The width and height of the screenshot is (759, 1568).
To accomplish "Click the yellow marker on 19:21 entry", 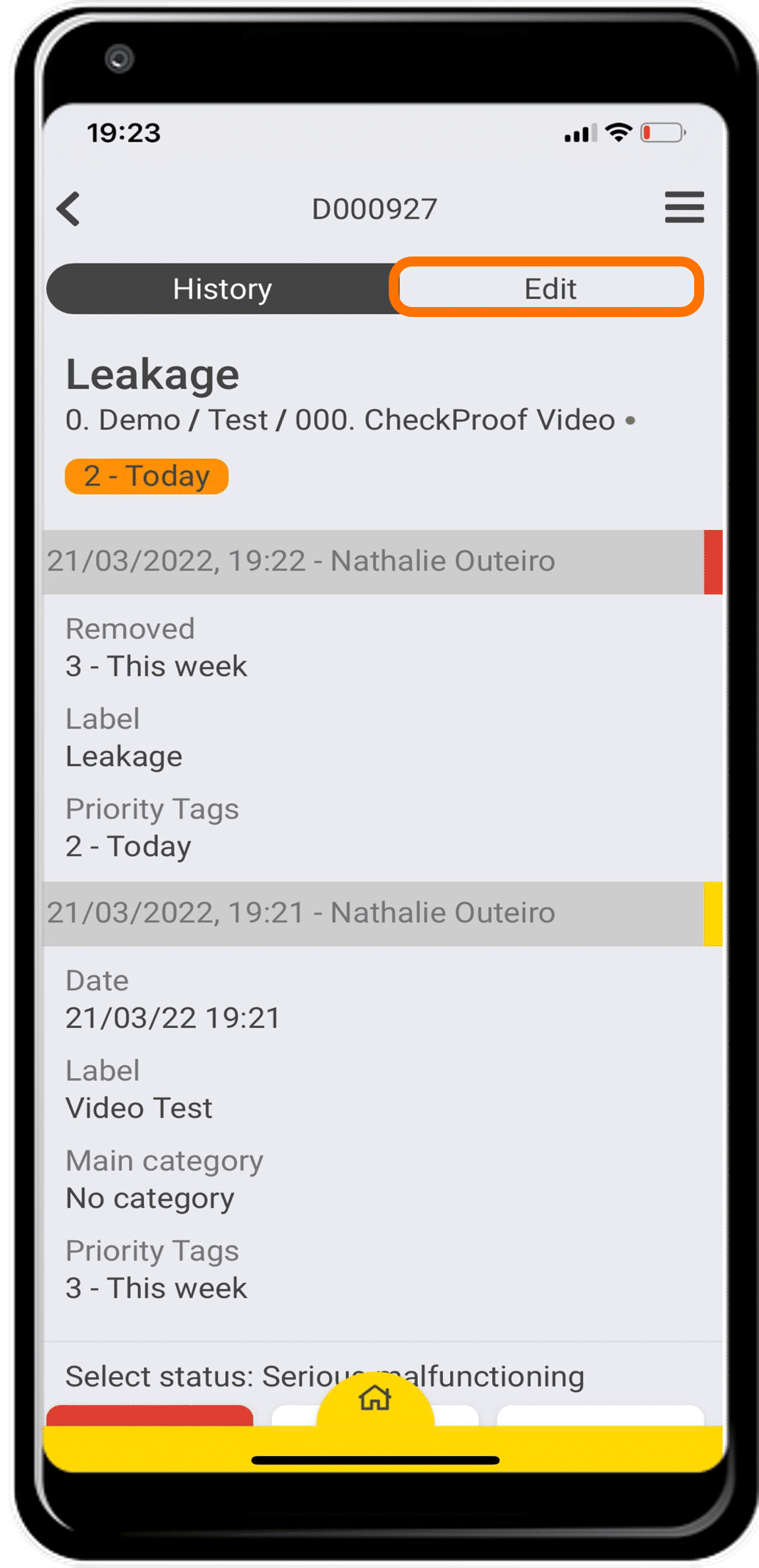I will click(713, 913).
